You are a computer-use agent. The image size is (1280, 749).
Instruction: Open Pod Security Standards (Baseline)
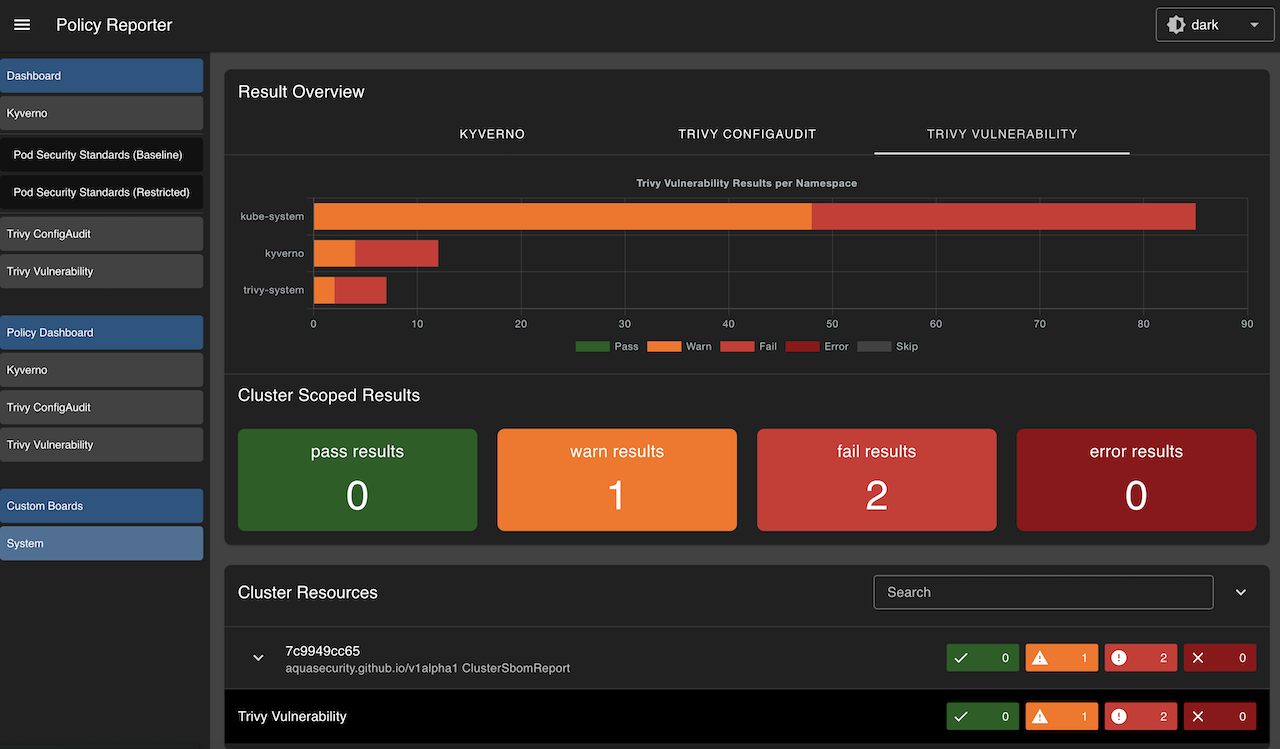101,155
